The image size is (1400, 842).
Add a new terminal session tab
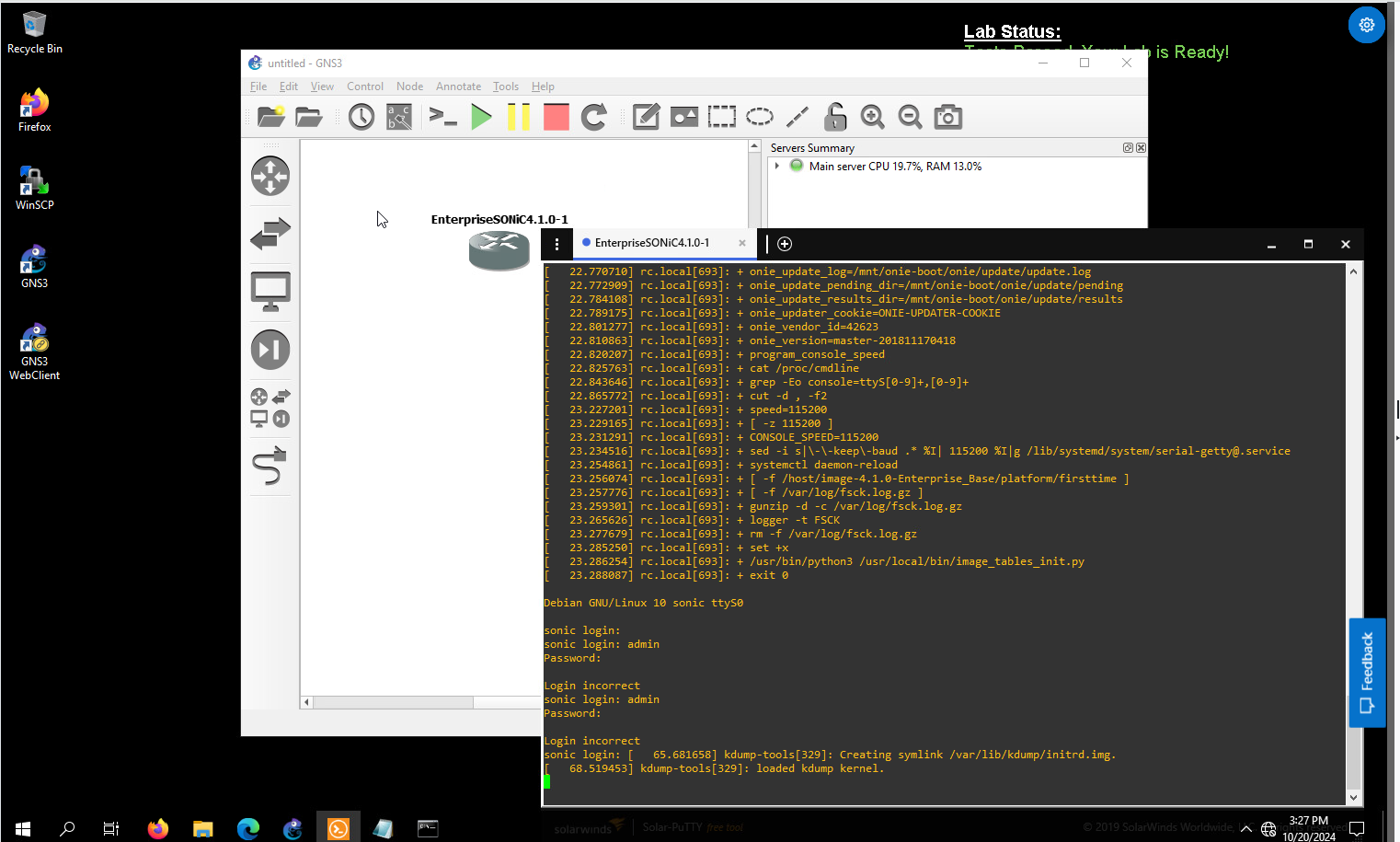[x=785, y=244]
